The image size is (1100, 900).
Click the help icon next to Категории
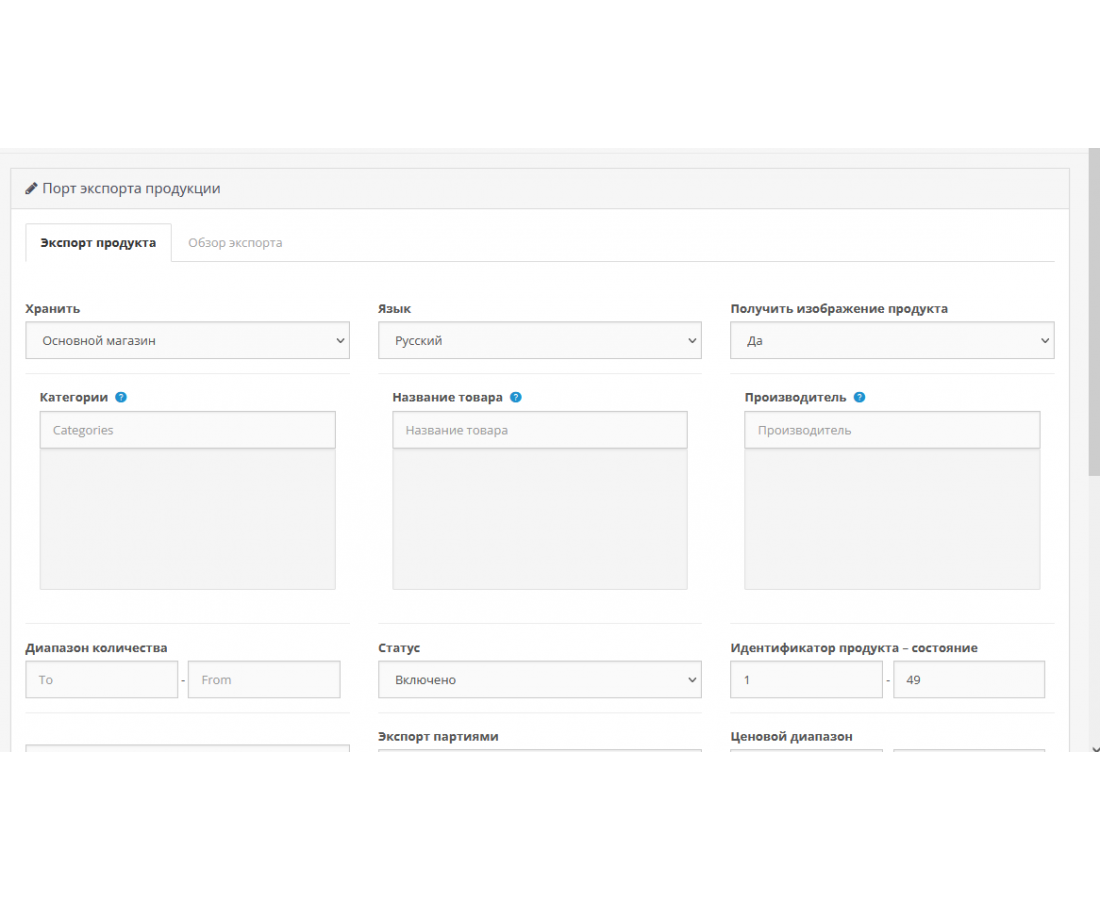click(x=121, y=397)
